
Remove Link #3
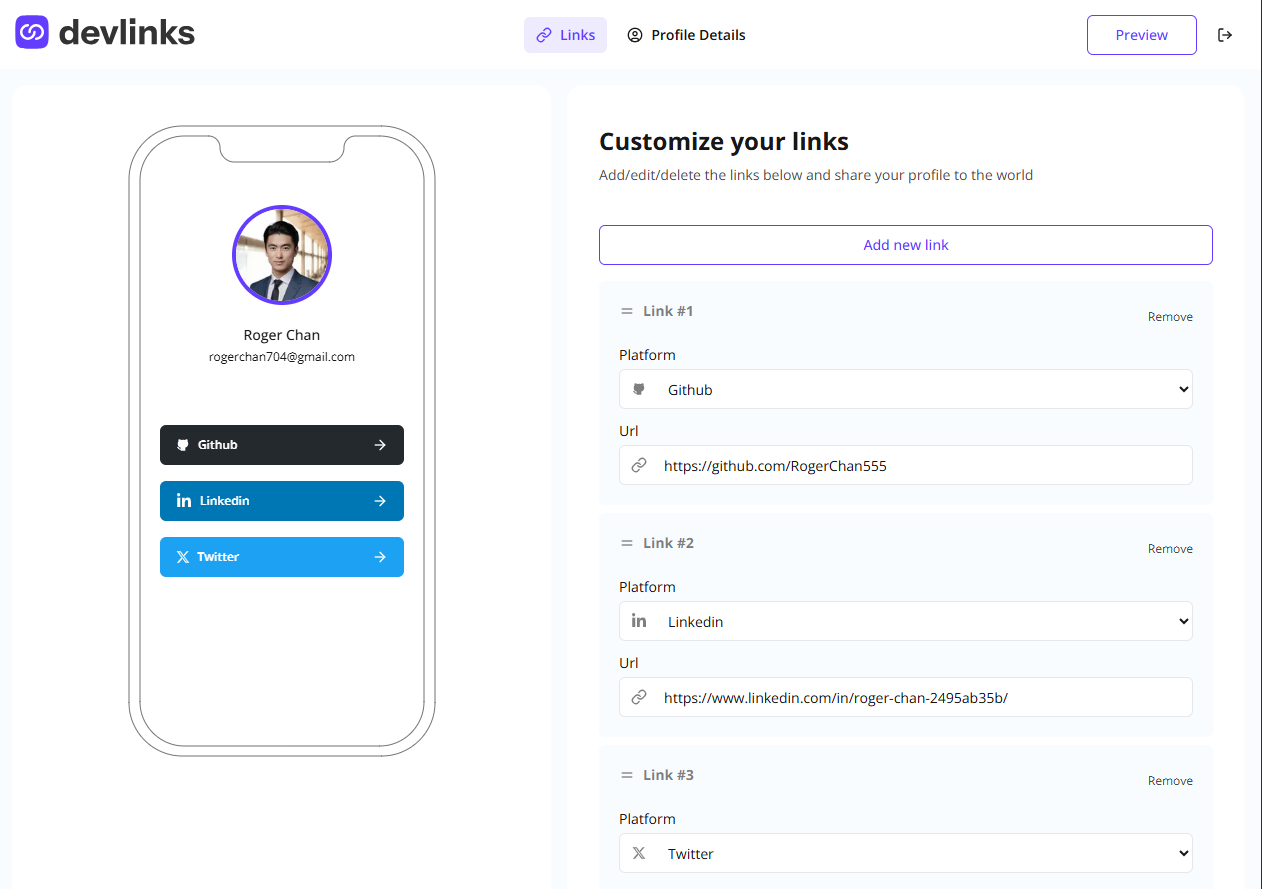pos(1170,781)
